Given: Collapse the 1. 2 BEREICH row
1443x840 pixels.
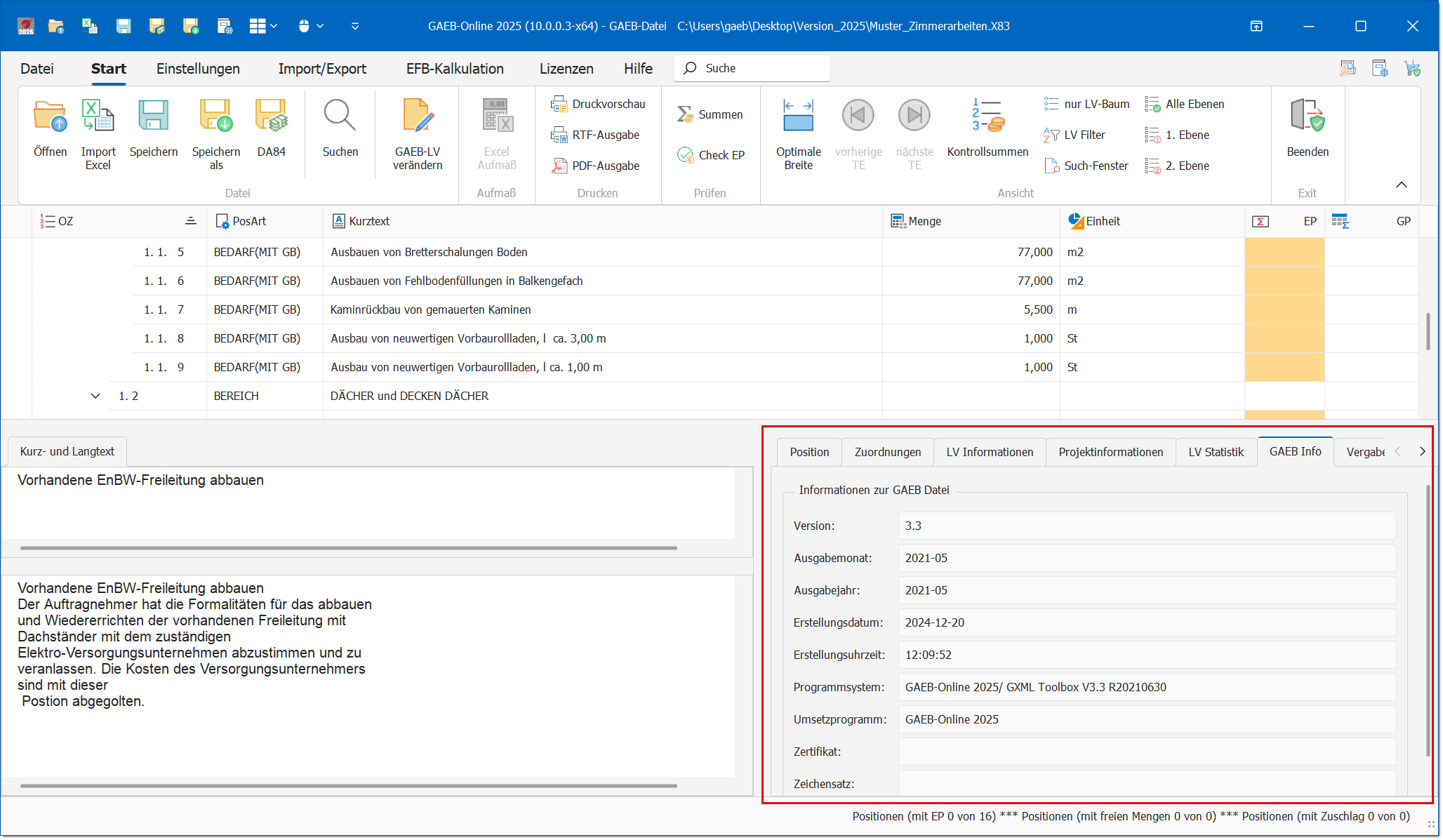Looking at the screenshot, I should click(95, 396).
